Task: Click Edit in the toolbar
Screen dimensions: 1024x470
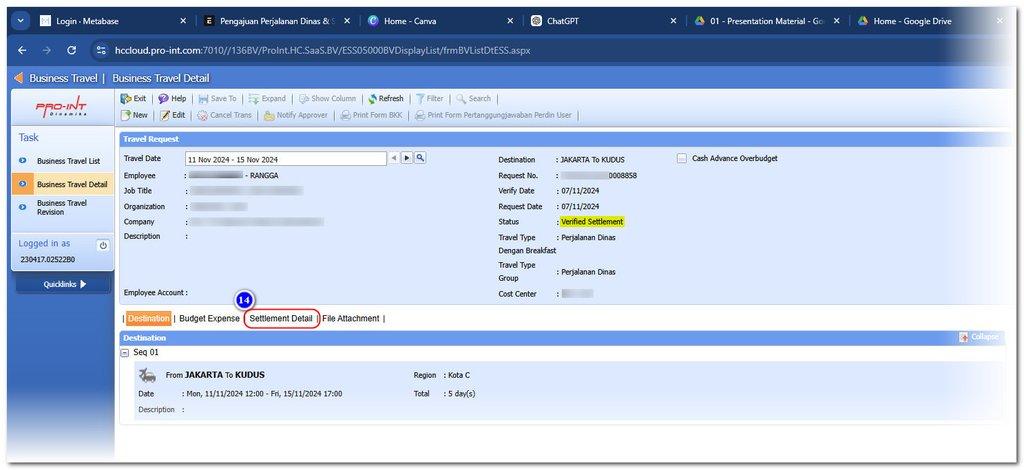Action: click(x=173, y=115)
